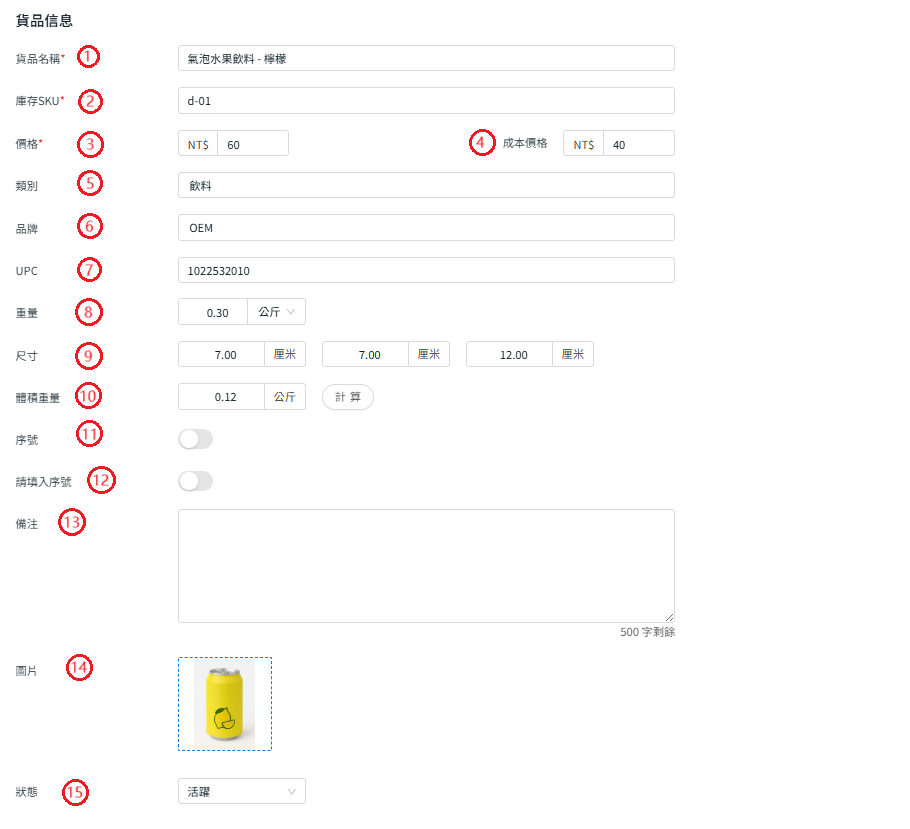The image size is (910, 829).
Task: Click the red circled number 14 marker
Action: pos(79,668)
